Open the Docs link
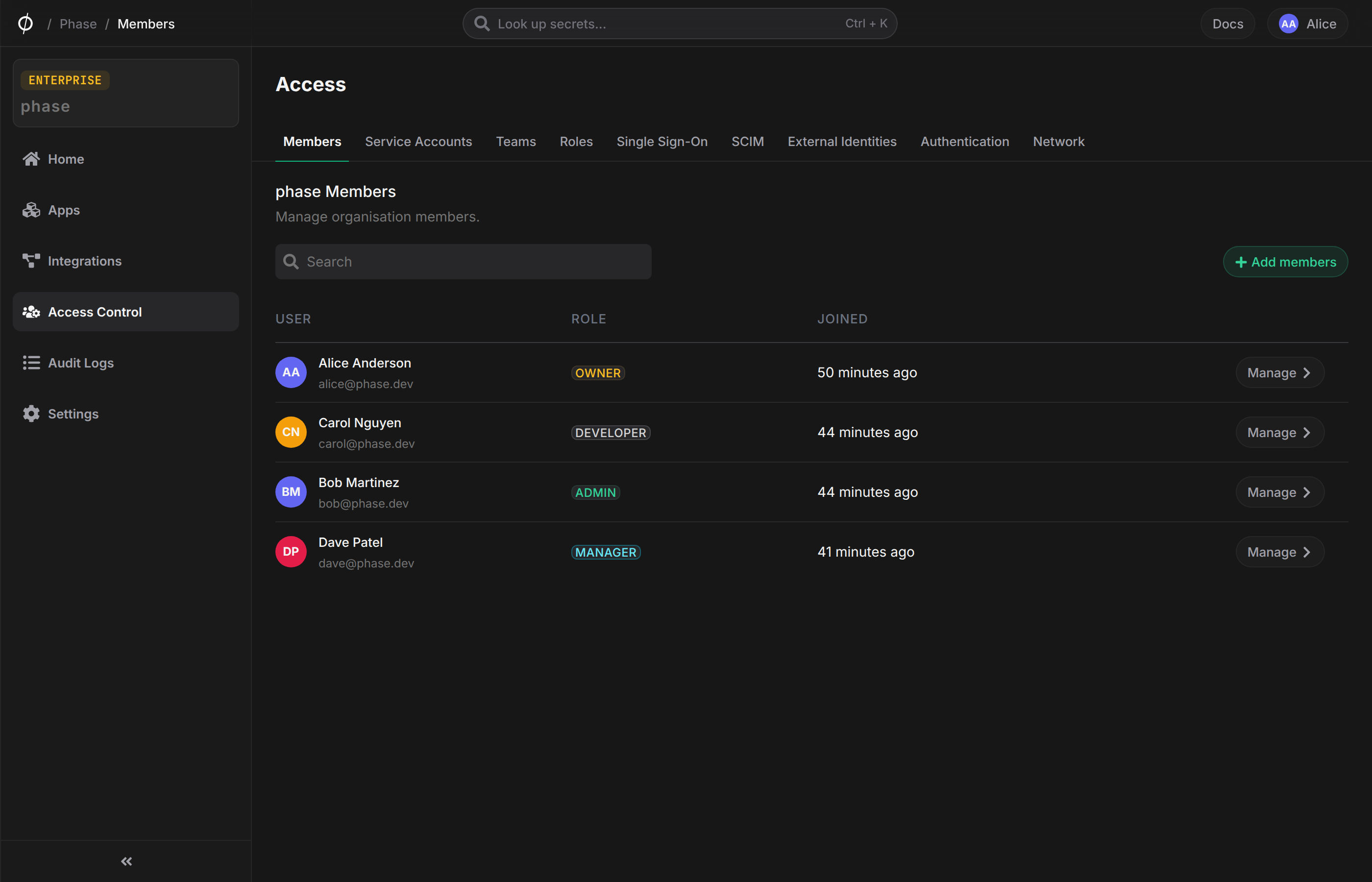Viewport: 1372px width, 882px height. [1228, 24]
